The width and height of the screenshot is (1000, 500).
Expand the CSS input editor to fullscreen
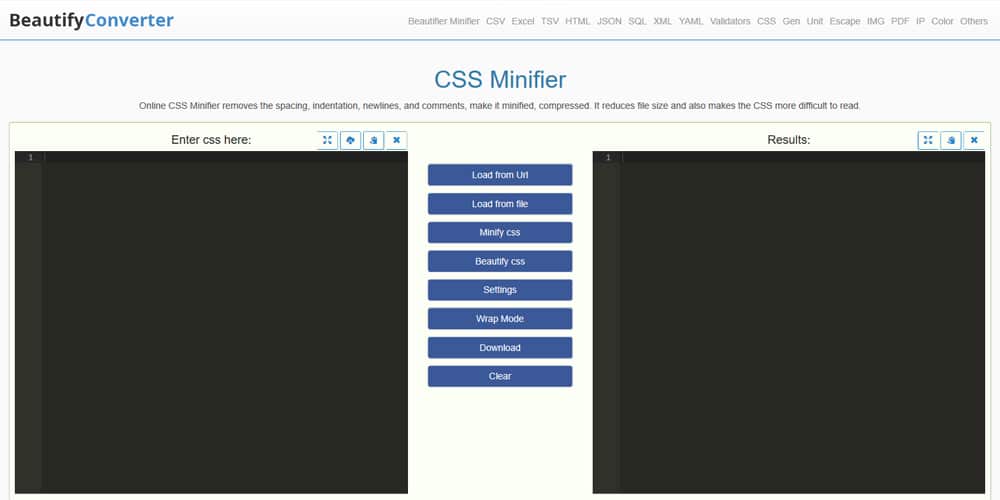(328, 140)
